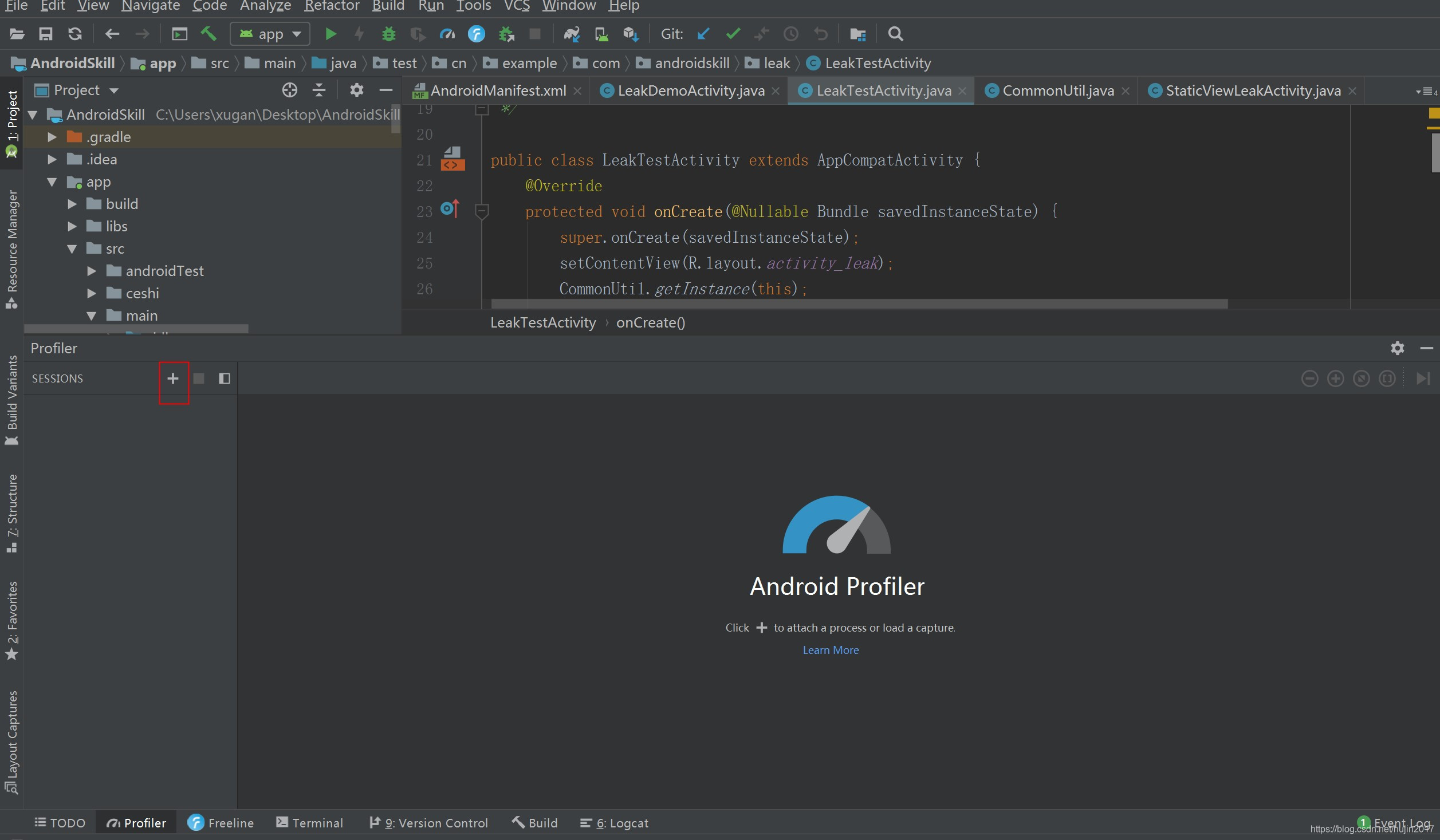The width and height of the screenshot is (1440, 840).
Task: Click the editor horizontal scrollbar
Action: pos(859,303)
